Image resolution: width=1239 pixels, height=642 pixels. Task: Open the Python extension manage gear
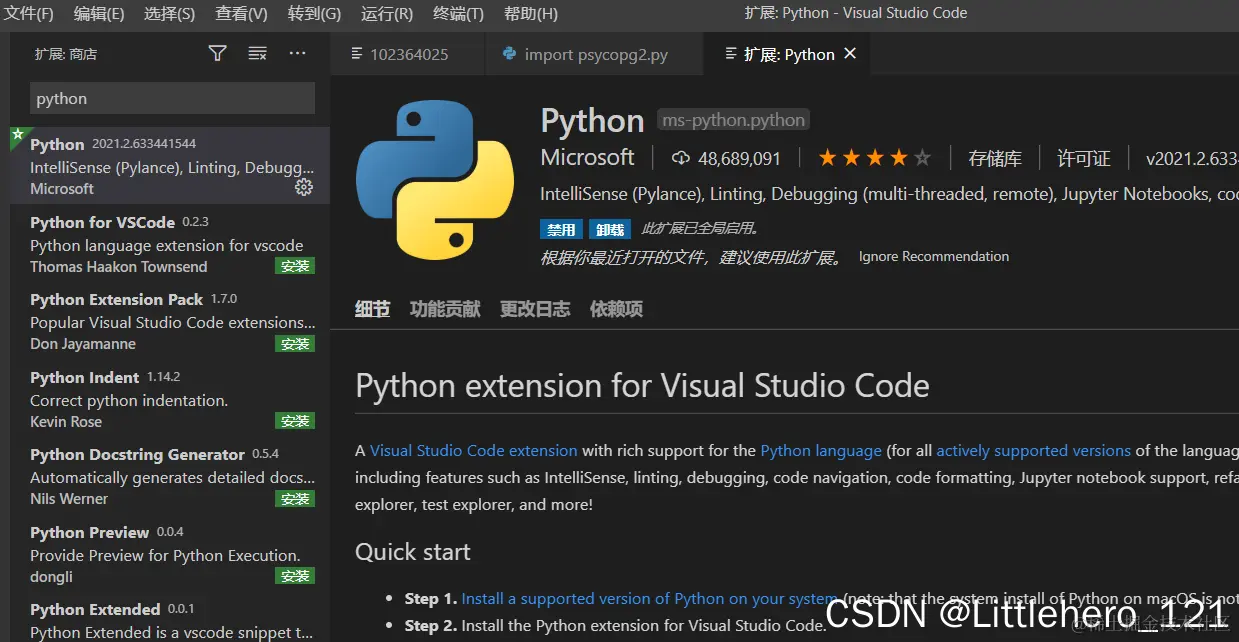tap(304, 187)
